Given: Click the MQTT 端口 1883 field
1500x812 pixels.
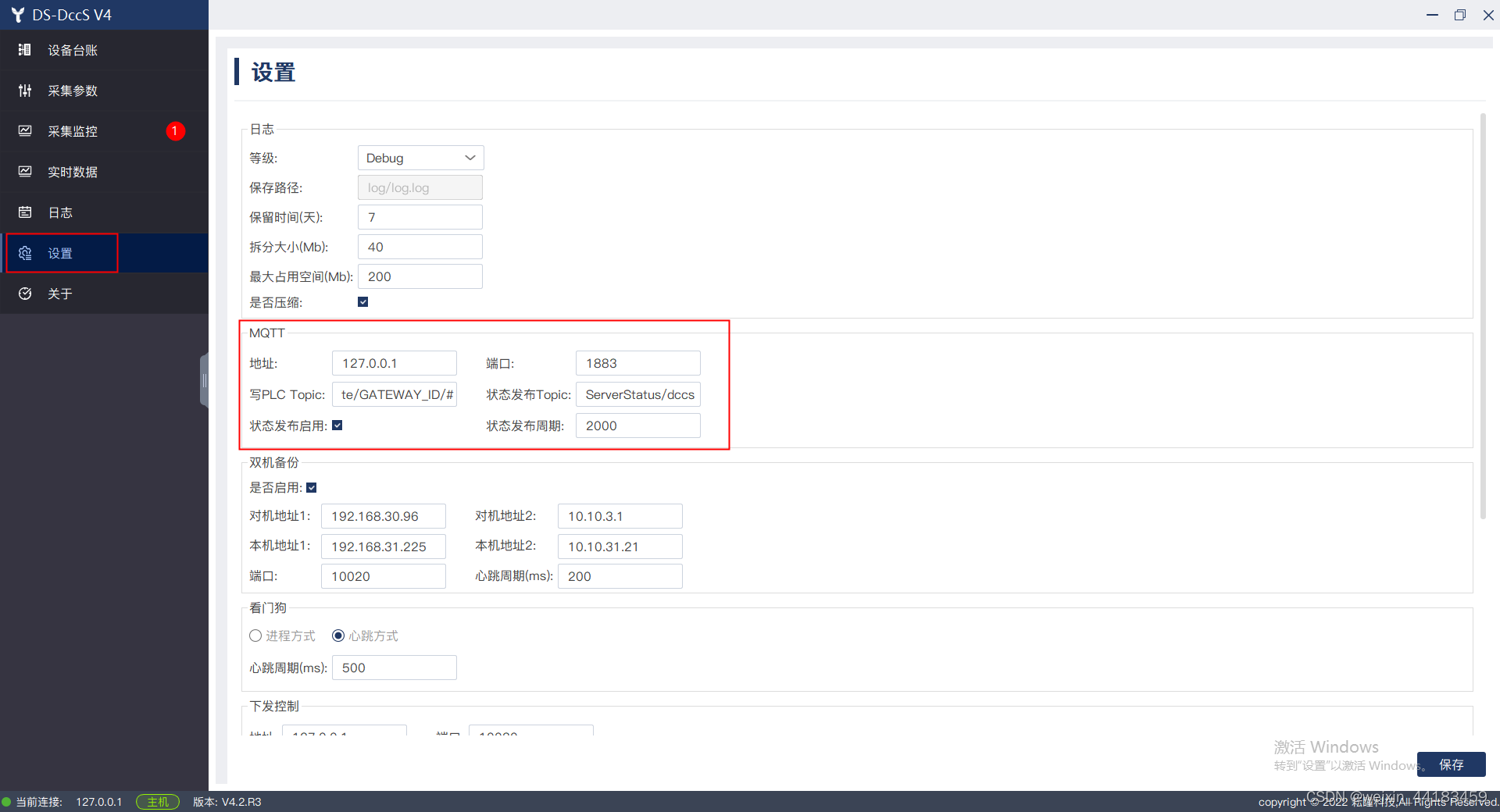Looking at the screenshot, I should [638, 363].
